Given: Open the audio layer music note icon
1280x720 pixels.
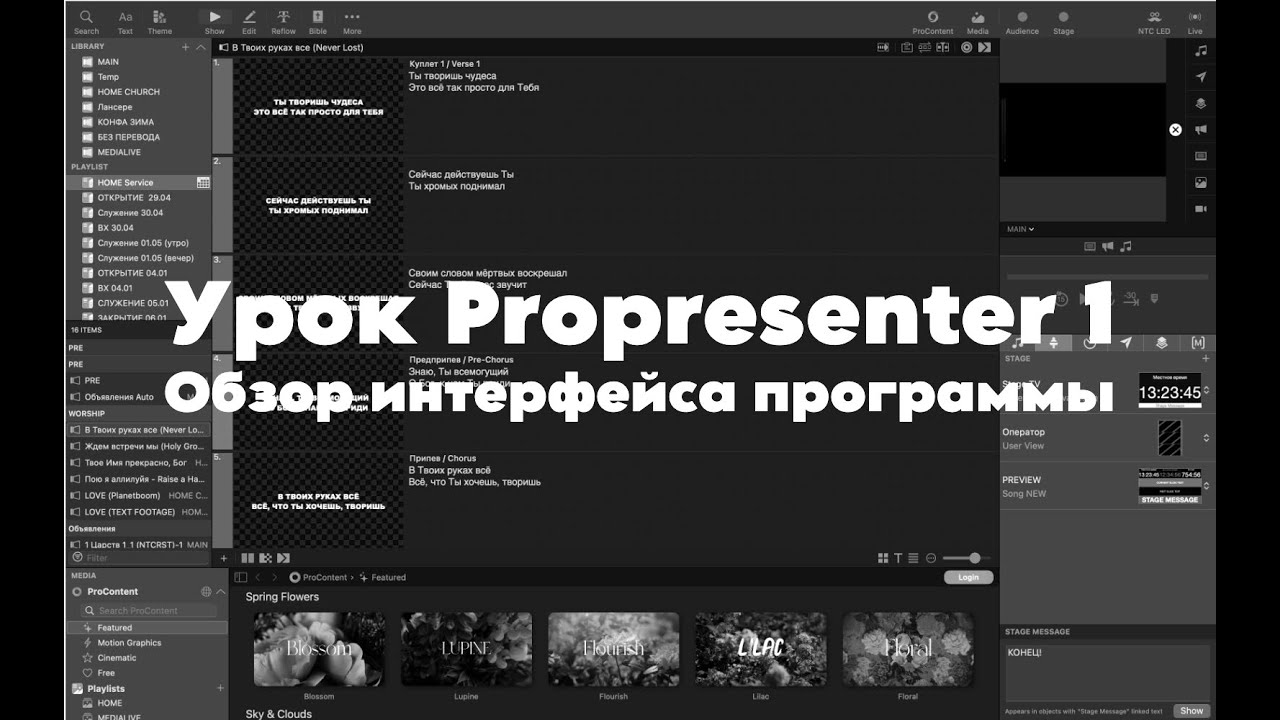Looking at the screenshot, I should point(1201,51).
